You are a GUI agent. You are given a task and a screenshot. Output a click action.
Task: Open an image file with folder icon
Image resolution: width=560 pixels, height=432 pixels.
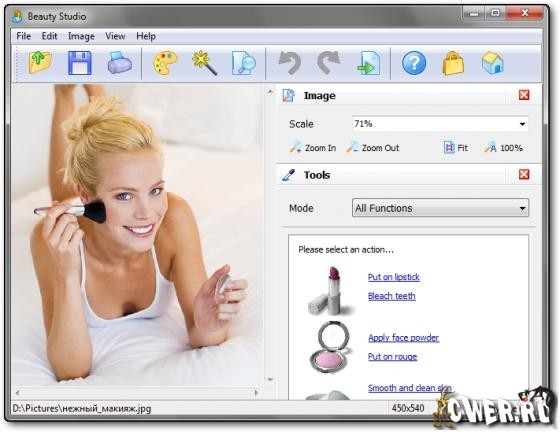pos(40,63)
